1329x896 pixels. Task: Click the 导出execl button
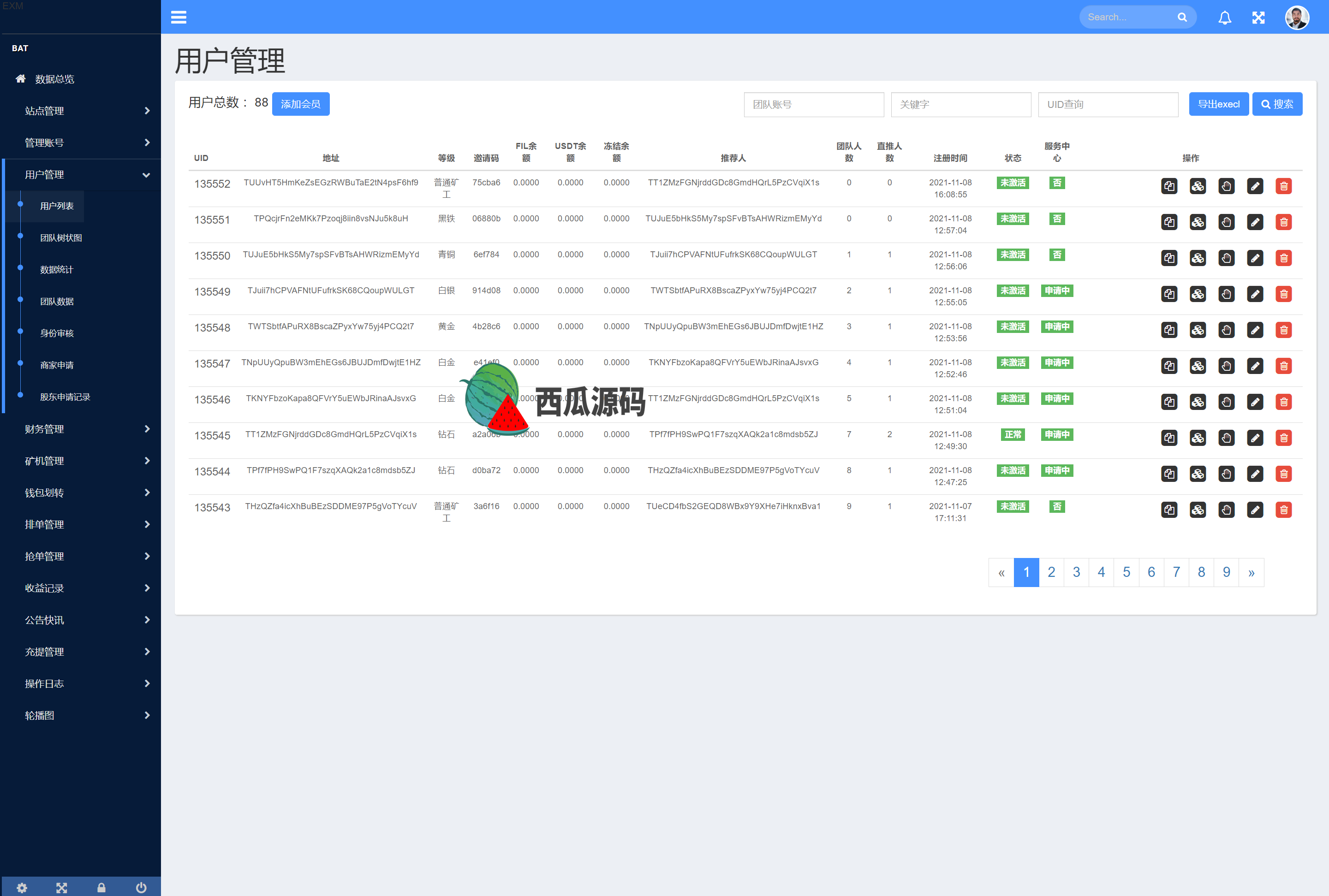[1219, 104]
